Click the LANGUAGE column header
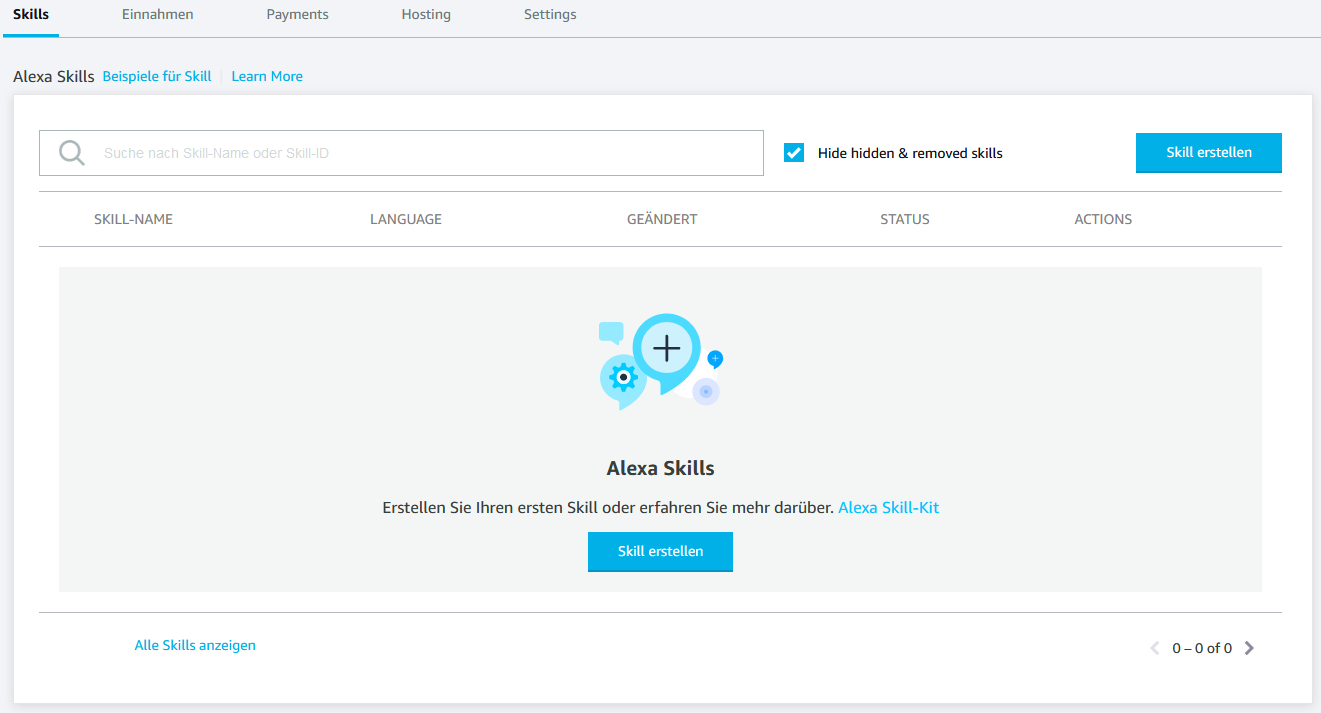Screen dimensions: 1321x713 (406, 220)
